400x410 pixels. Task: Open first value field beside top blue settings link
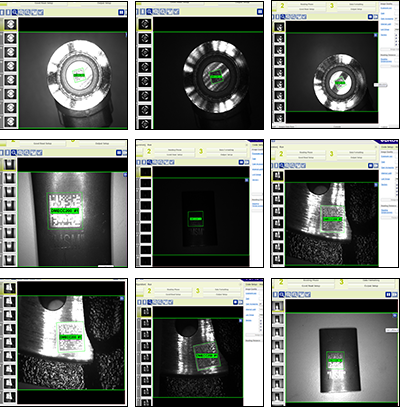tap(397, 8)
